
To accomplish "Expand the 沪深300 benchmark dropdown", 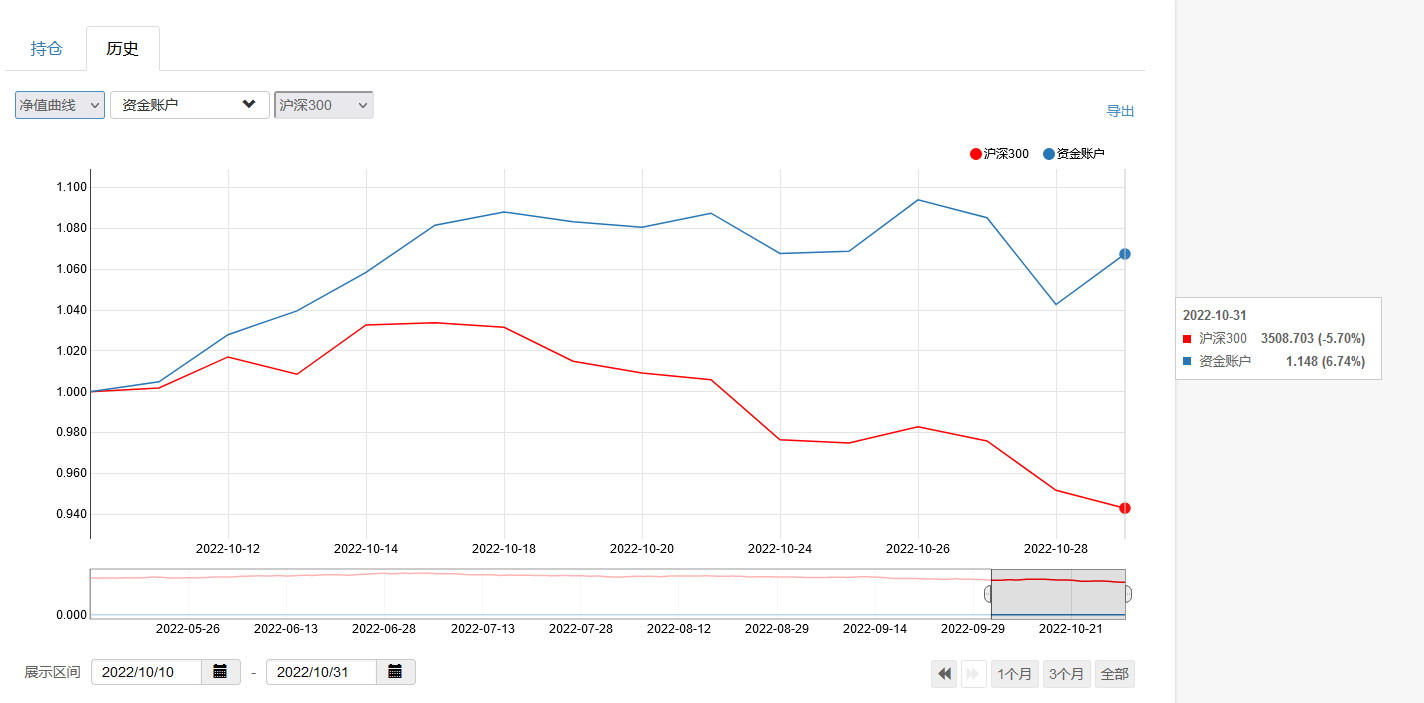I will pos(324,105).
